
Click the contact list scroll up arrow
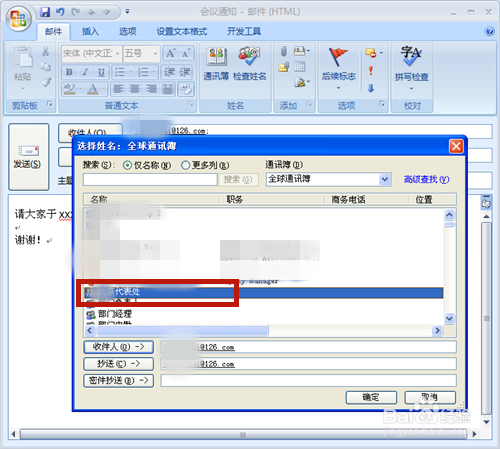449,215
